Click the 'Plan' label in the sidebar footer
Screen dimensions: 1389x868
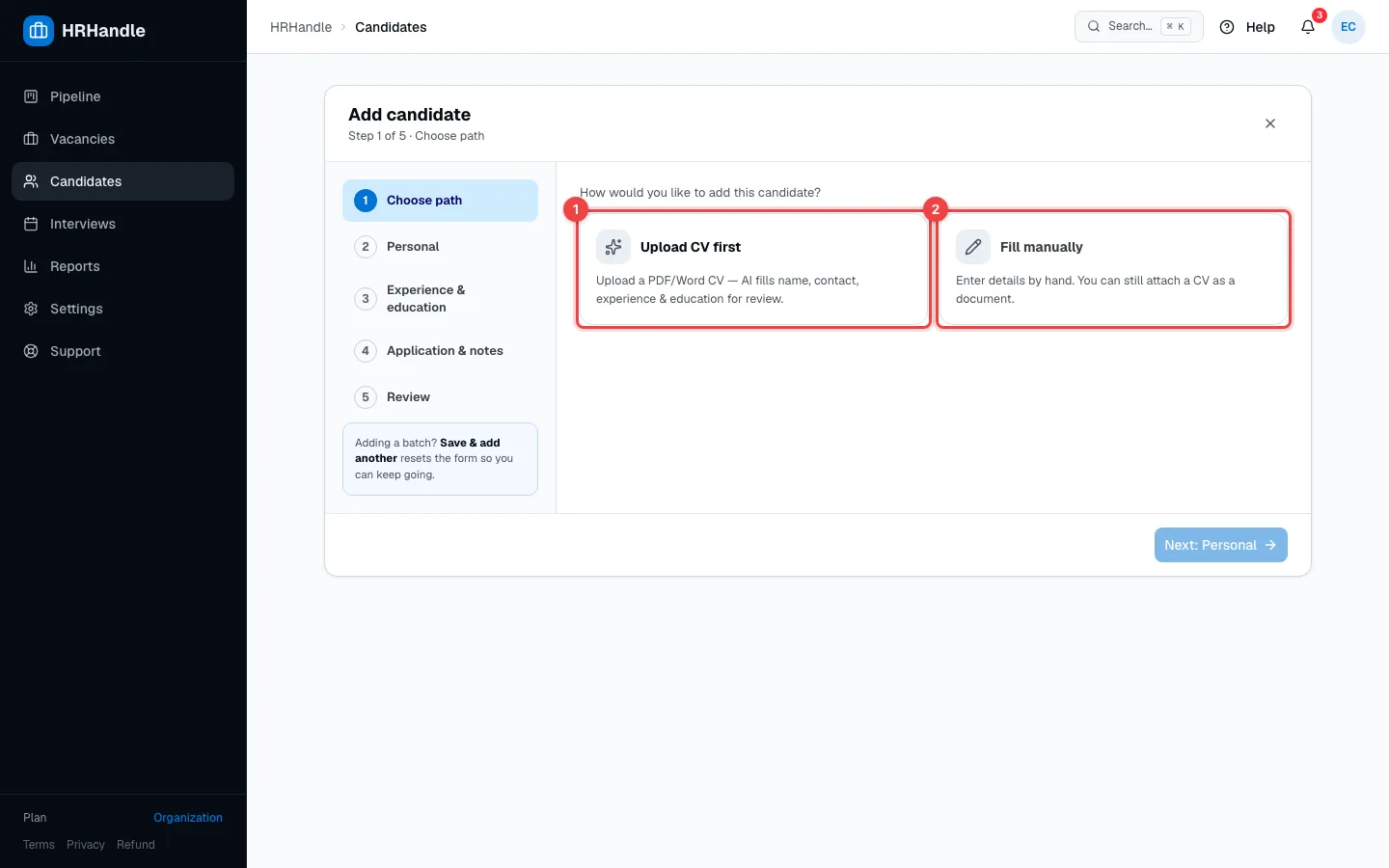(x=35, y=818)
